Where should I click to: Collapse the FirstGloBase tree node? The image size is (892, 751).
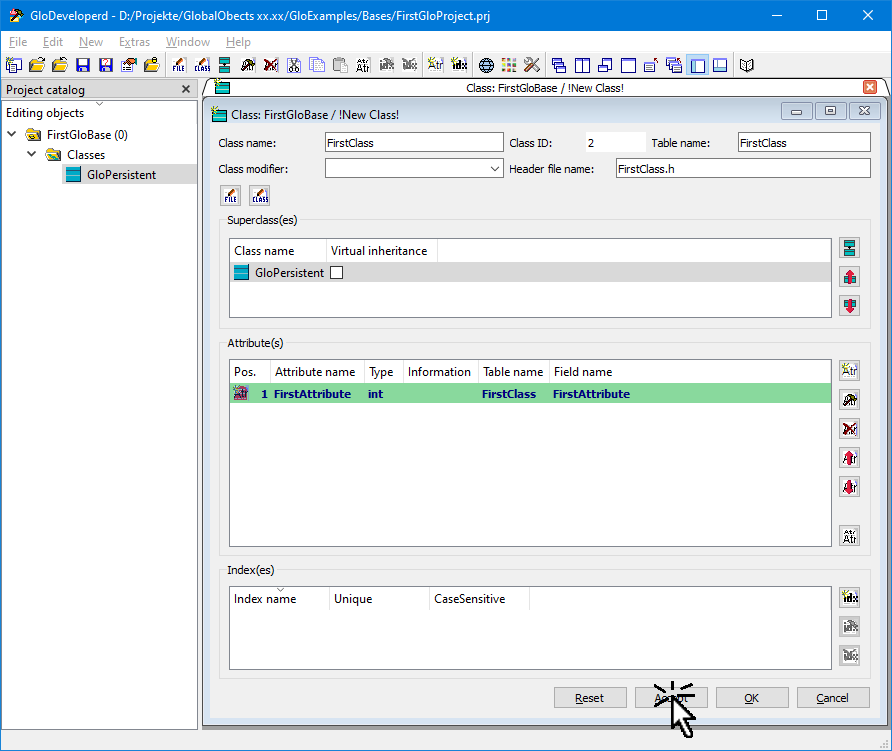(12, 135)
